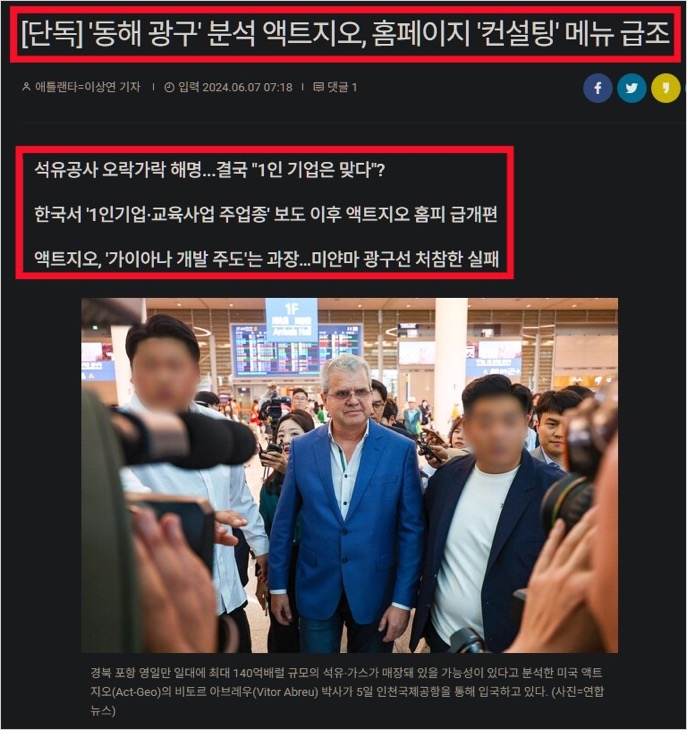Image resolution: width=687 pixels, height=730 pixels.
Task: Click the photo caption starting 경북 포항 영일만
Action: click(x=347, y=691)
